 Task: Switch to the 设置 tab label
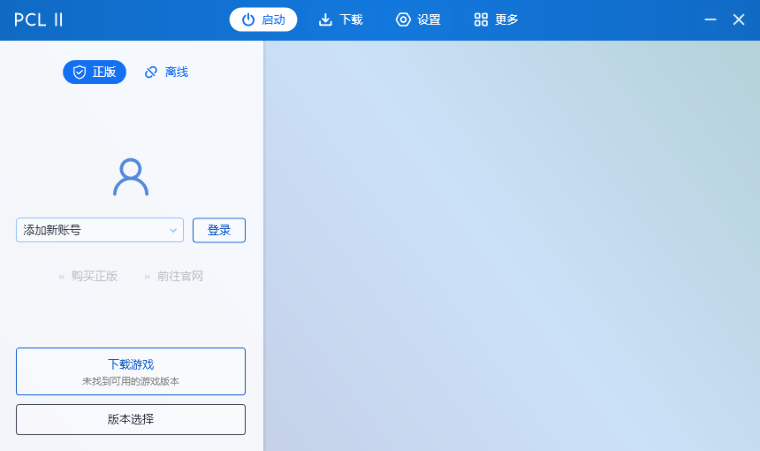click(x=429, y=20)
